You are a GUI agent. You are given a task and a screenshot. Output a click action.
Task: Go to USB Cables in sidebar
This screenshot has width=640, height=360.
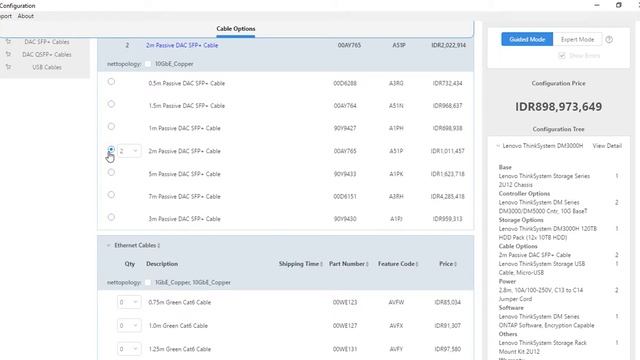[47, 67]
